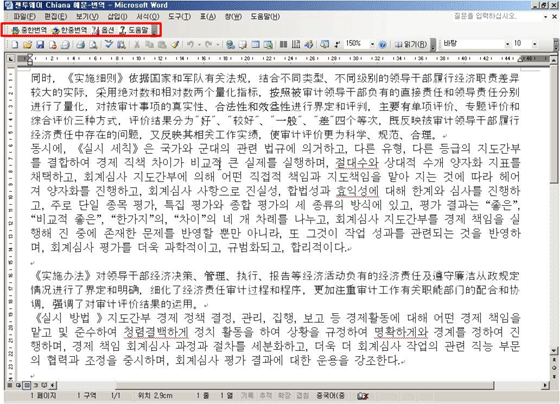This screenshot has height=404, width=560.
Task: Open the 서식(O) menu
Action: coord(148,16)
